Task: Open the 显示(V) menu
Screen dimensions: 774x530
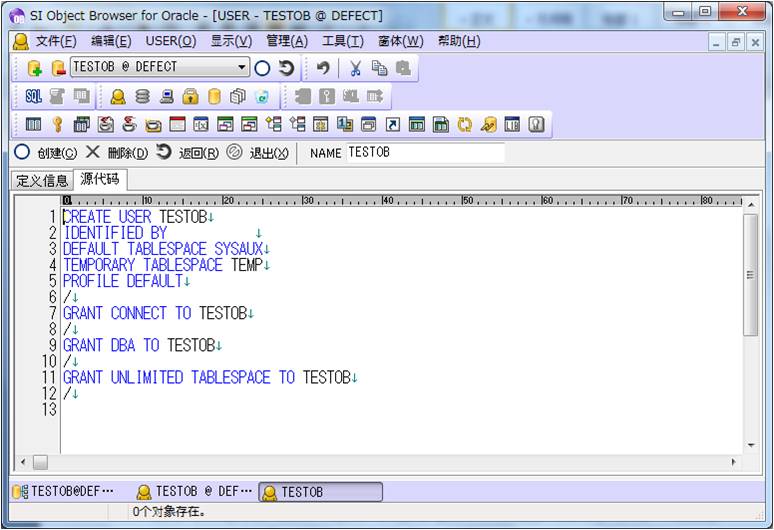Action: pyautogui.click(x=231, y=41)
